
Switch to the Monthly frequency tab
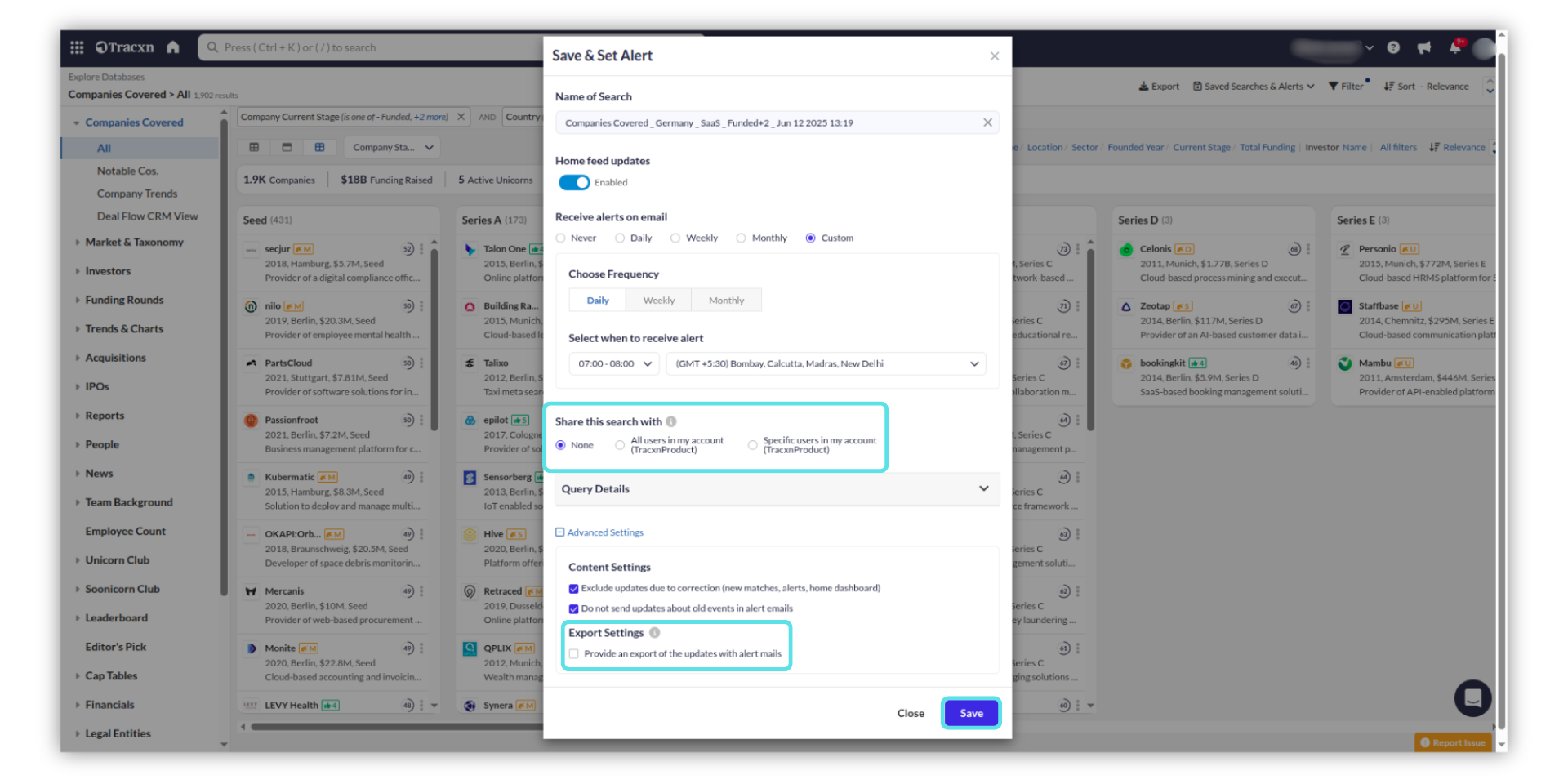(x=726, y=301)
